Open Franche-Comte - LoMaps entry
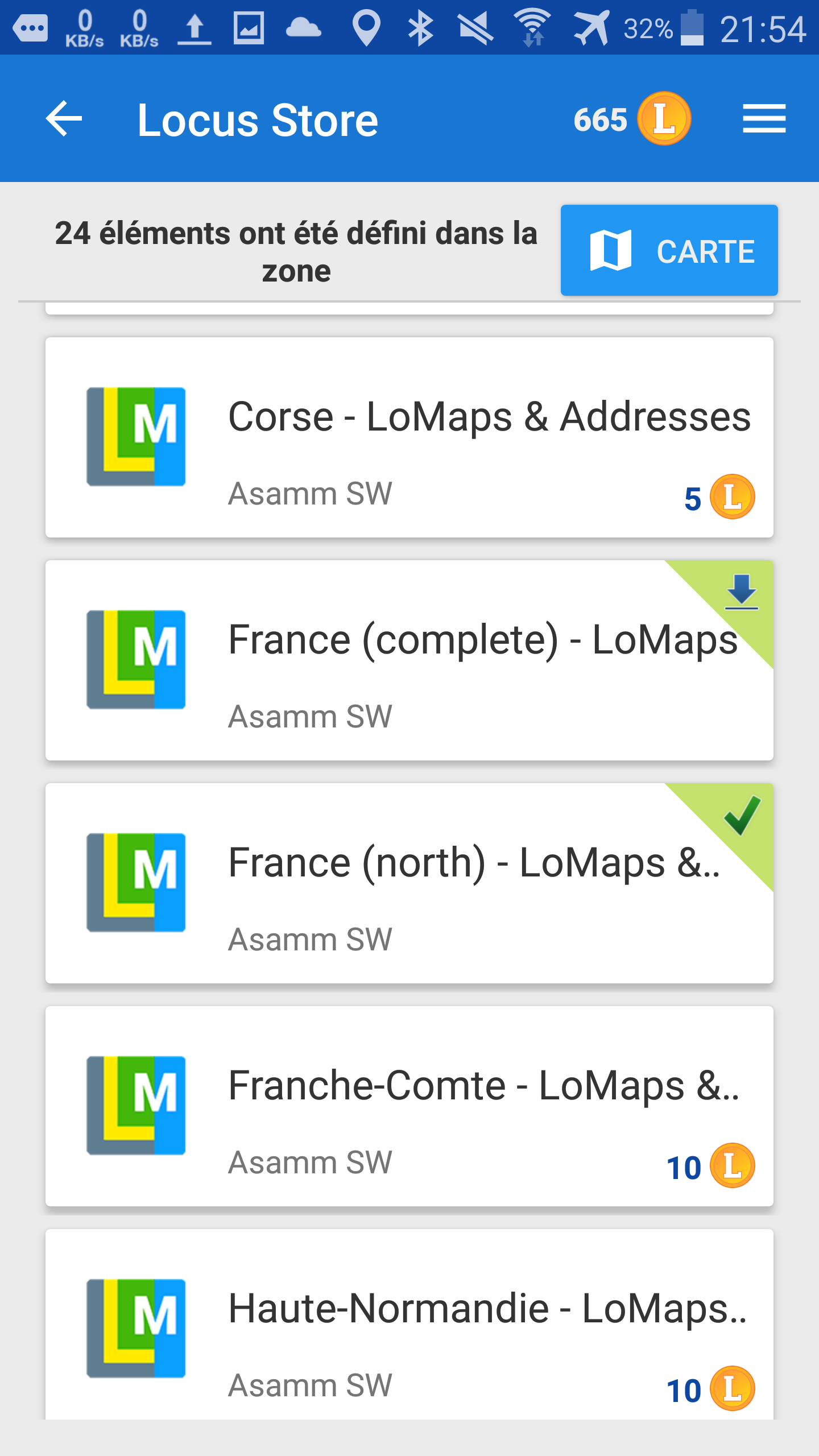The width and height of the screenshot is (819, 1456). coord(483,1085)
